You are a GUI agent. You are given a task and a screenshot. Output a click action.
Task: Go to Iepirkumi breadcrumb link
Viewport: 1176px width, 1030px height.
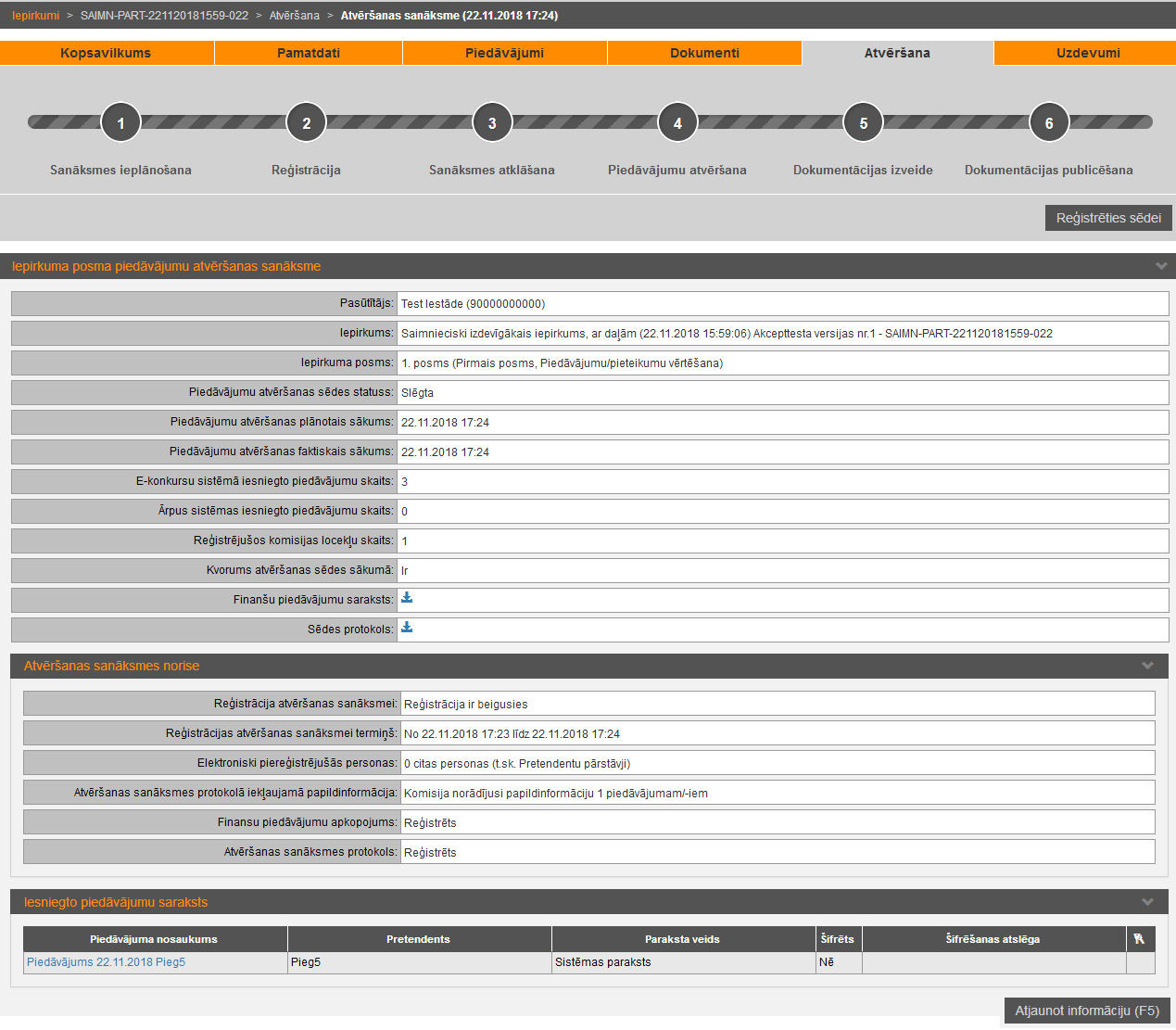(35, 16)
